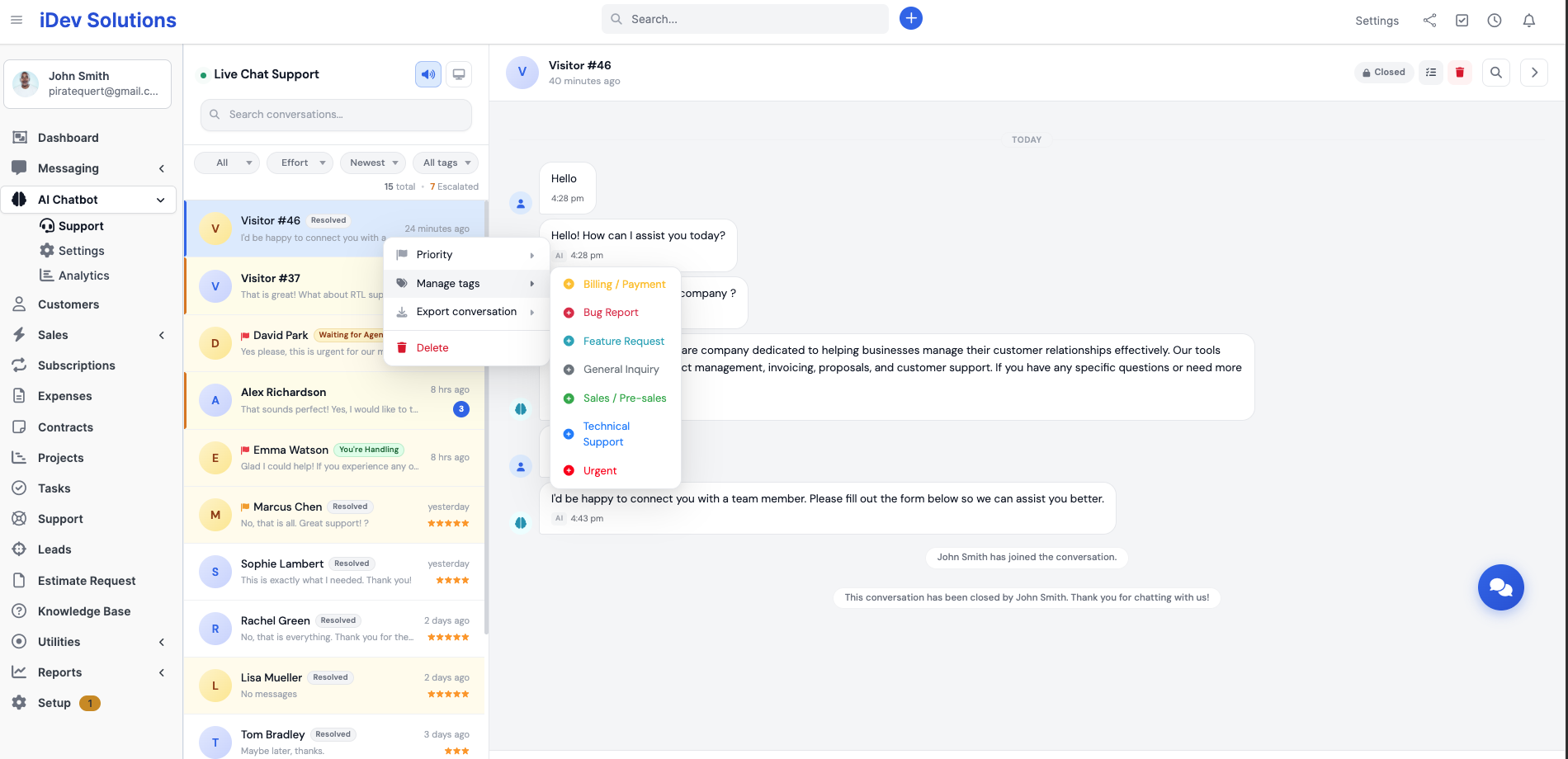The width and height of the screenshot is (1568, 759).
Task: Focus the top Search field
Action: pyautogui.click(x=745, y=19)
